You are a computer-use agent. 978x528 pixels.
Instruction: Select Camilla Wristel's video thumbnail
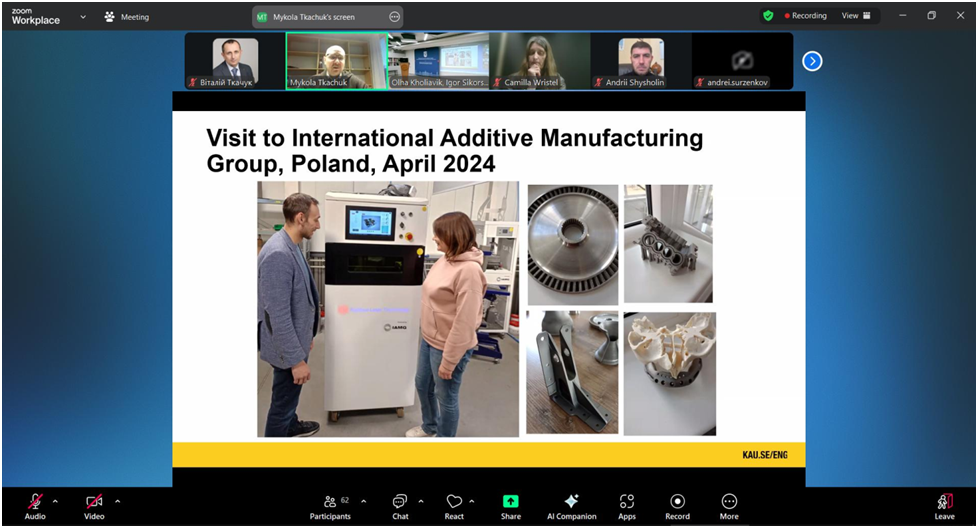coord(539,61)
